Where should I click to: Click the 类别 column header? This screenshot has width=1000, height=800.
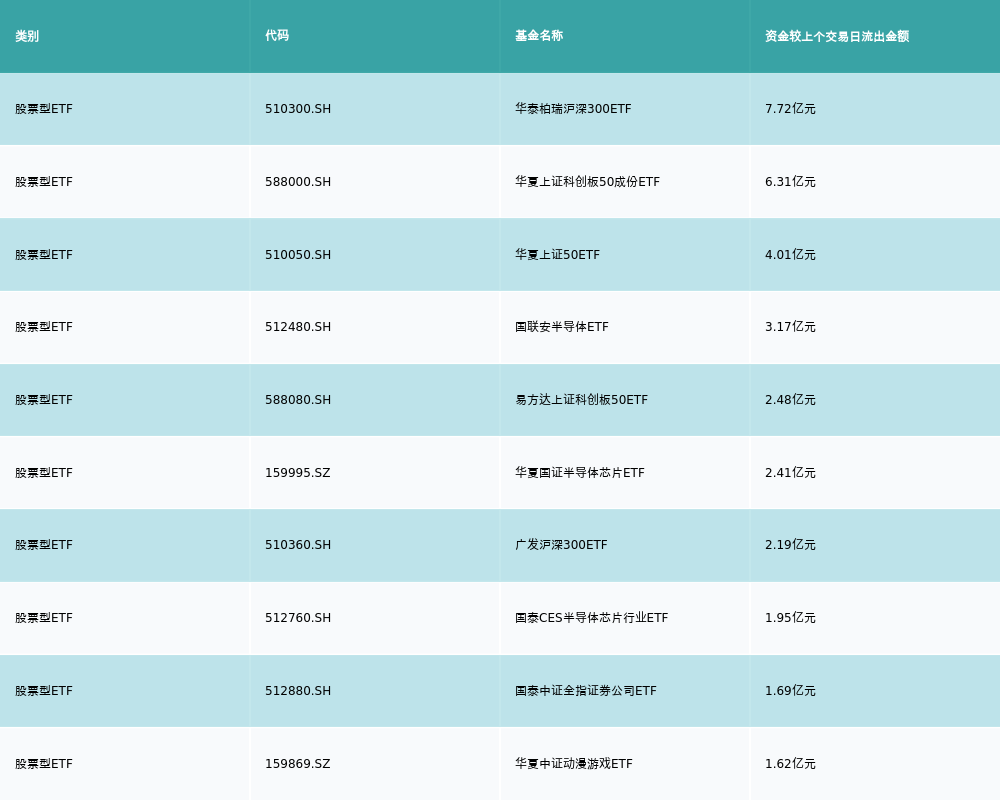click(27, 36)
